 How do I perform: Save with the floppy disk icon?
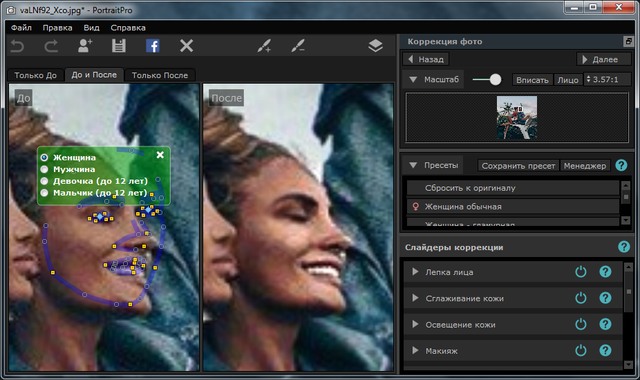119,46
